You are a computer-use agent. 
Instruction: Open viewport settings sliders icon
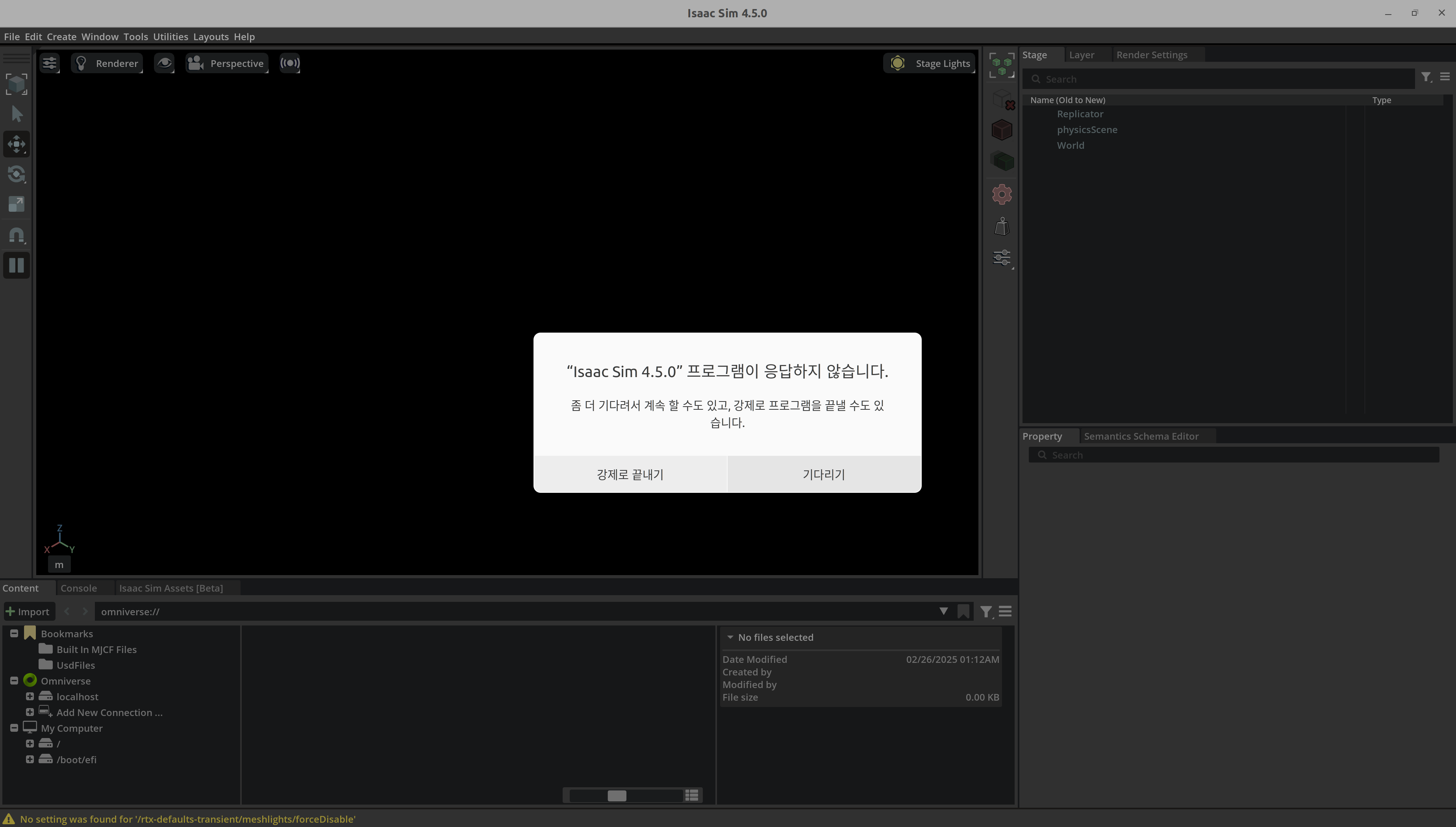tap(50, 63)
